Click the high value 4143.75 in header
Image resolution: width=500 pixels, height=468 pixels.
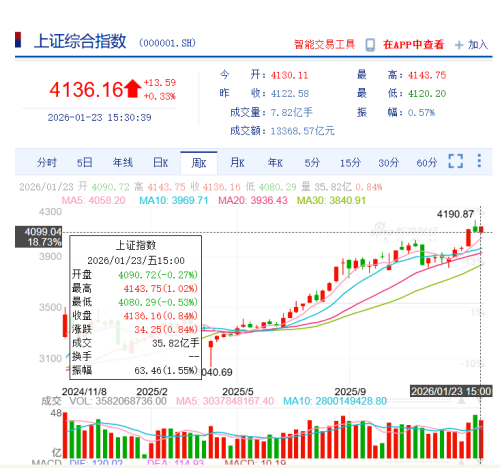click(x=427, y=75)
